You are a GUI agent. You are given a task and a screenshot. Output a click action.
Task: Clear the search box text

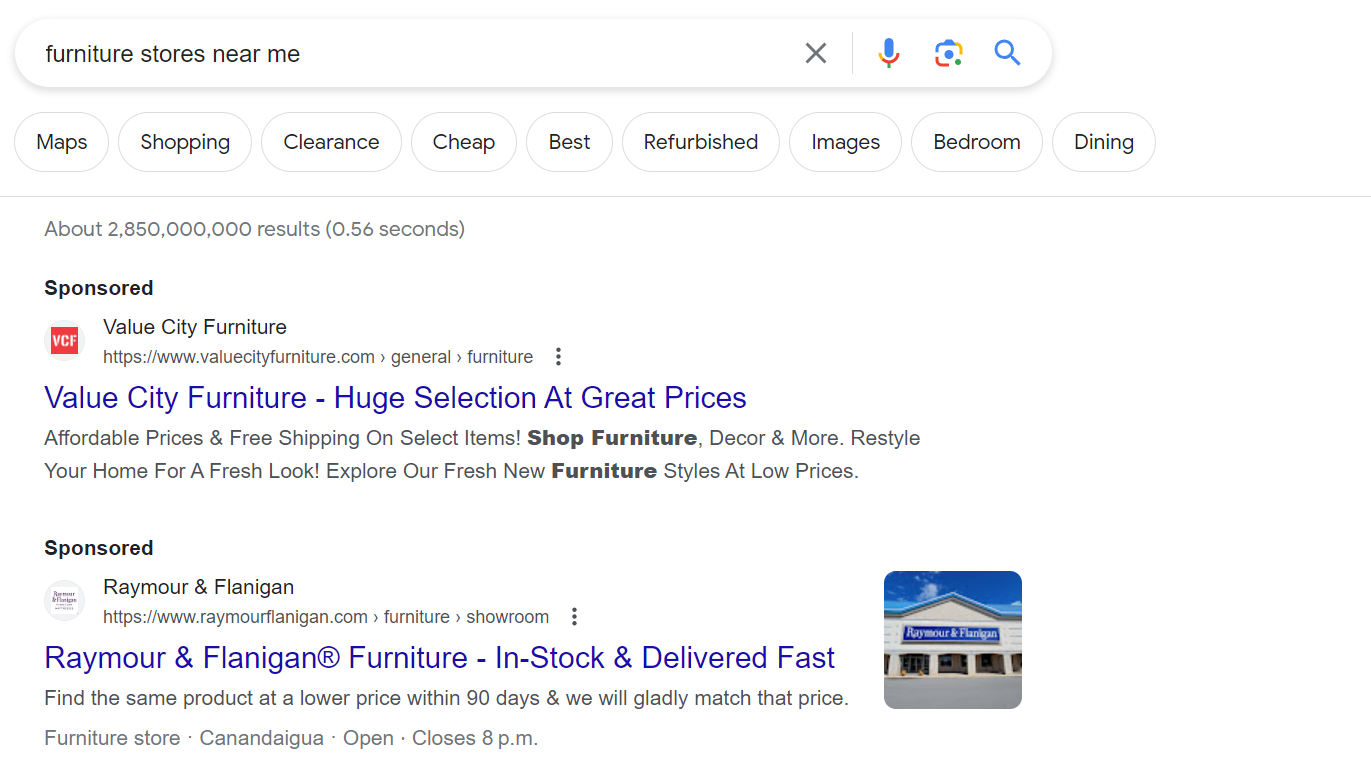816,53
